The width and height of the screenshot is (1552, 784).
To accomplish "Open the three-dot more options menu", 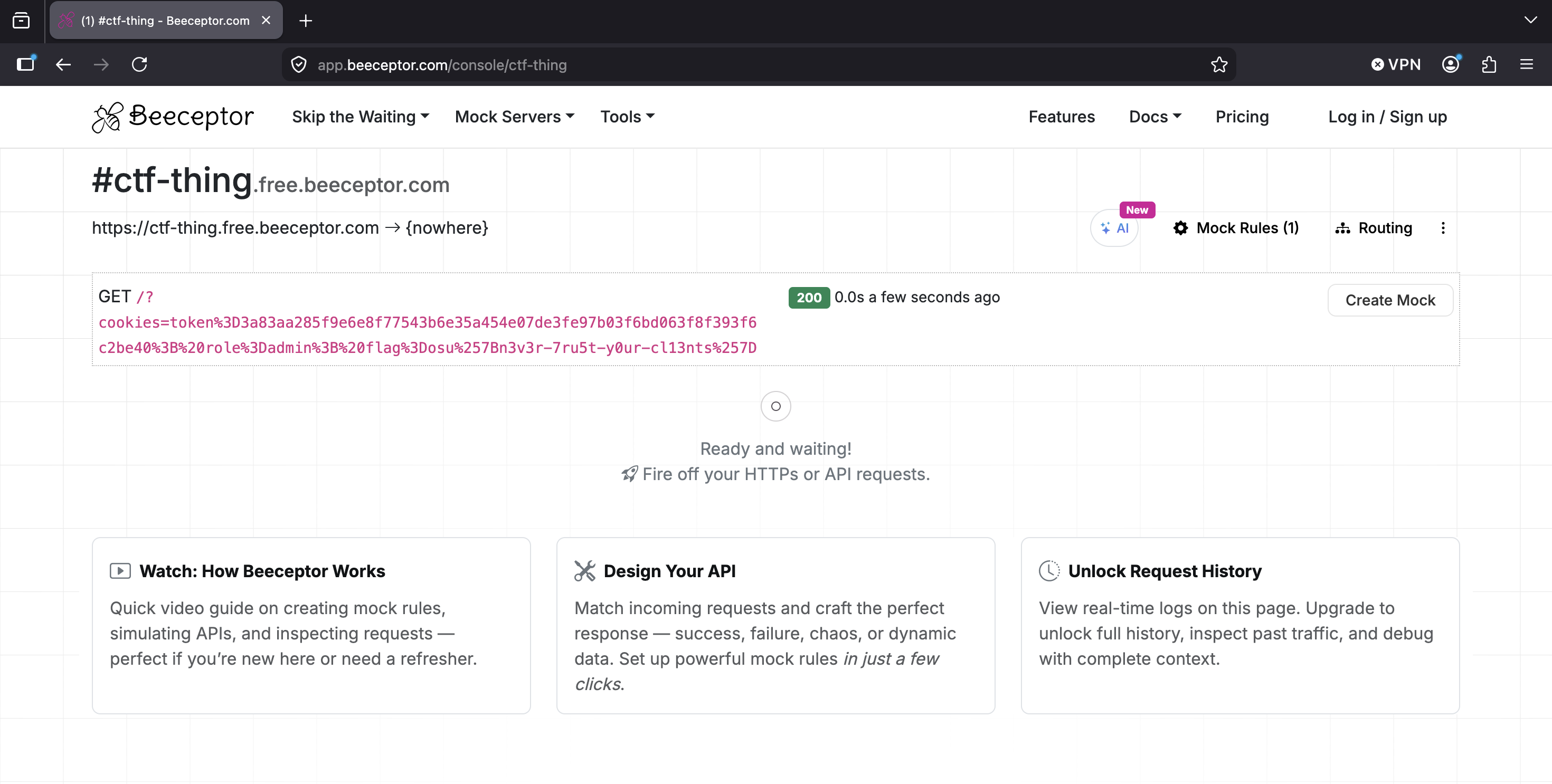I will pos(1443,228).
